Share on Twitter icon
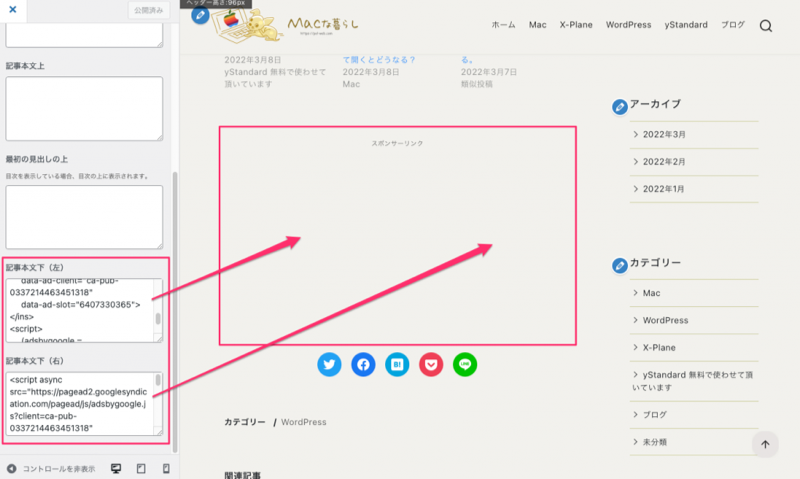Viewport: 800px width, 479px height. (329, 364)
